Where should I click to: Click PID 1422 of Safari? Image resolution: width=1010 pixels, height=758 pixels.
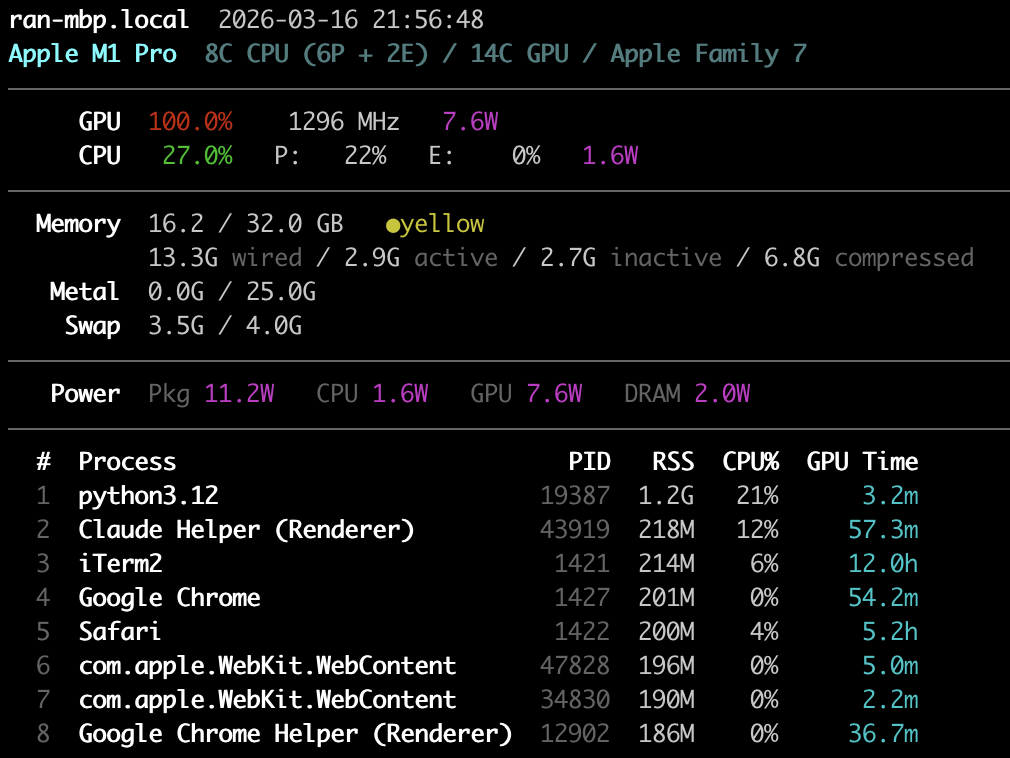[x=582, y=632]
